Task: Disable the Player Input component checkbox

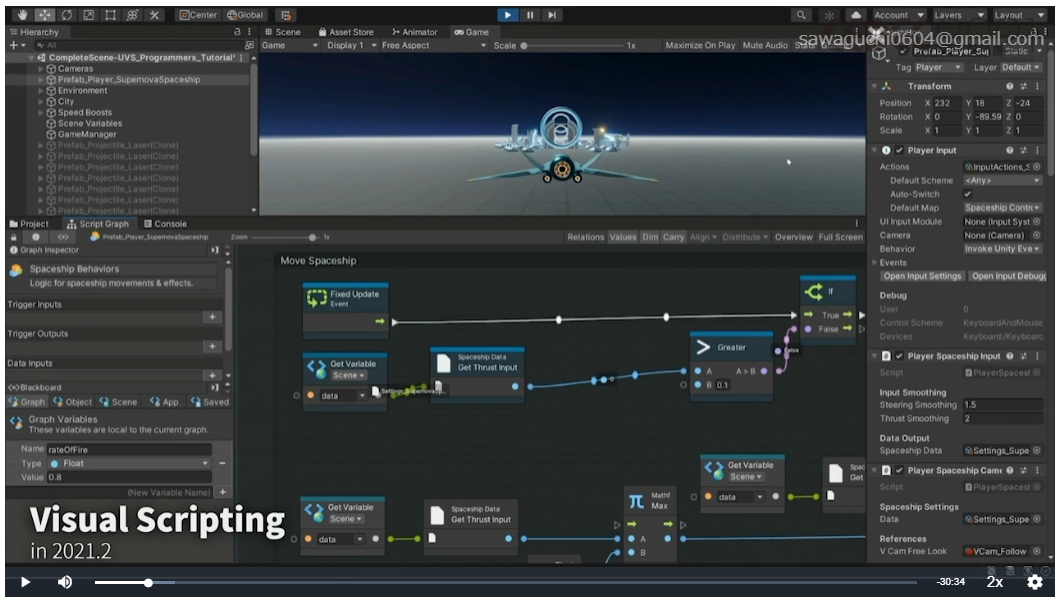Action: point(899,151)
